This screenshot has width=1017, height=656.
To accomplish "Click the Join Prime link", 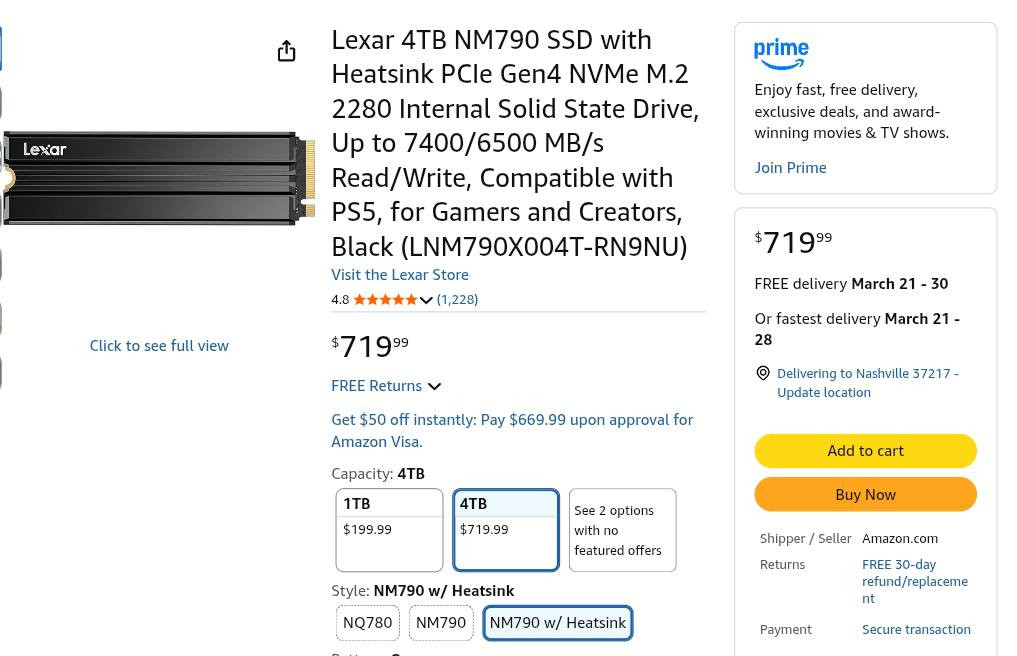I will pyautogui.click(x=790, y=167).
